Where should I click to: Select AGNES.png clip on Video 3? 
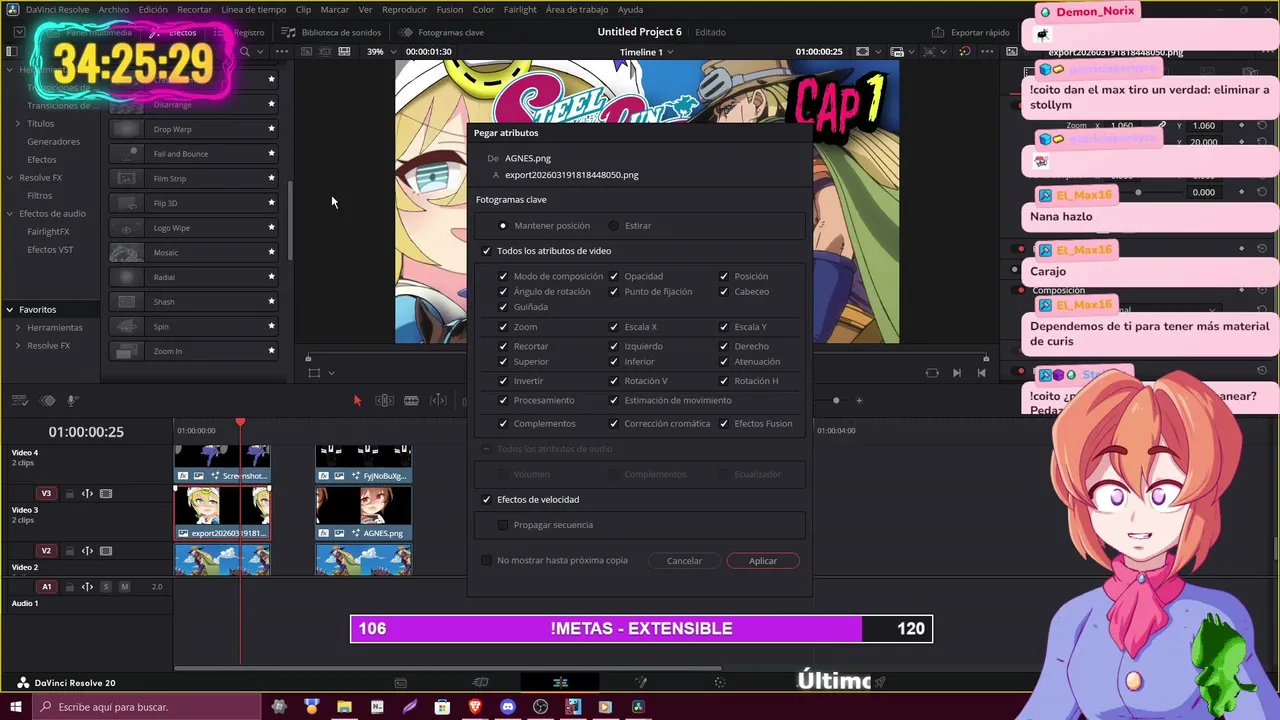pyautogui.click(x=364, y=513)
